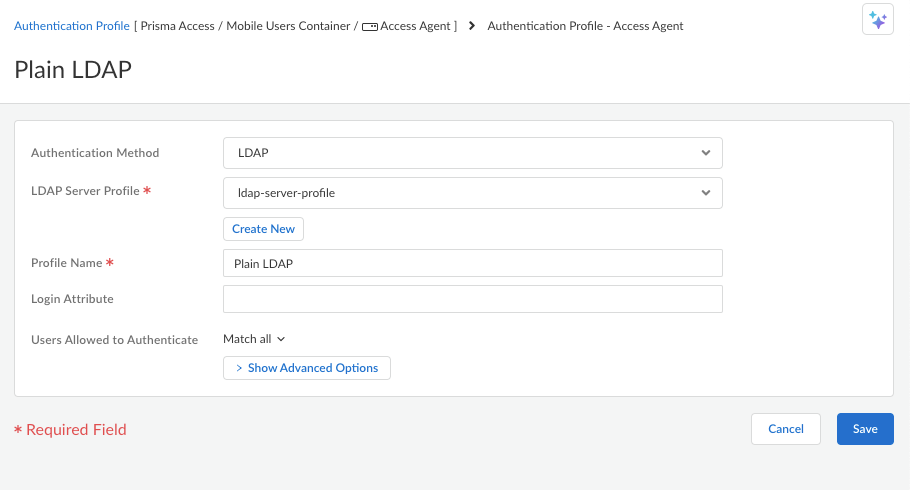Click the Authentication Method label
The width and height of the screenshot is (910, 490).
(x=95, y=153)
